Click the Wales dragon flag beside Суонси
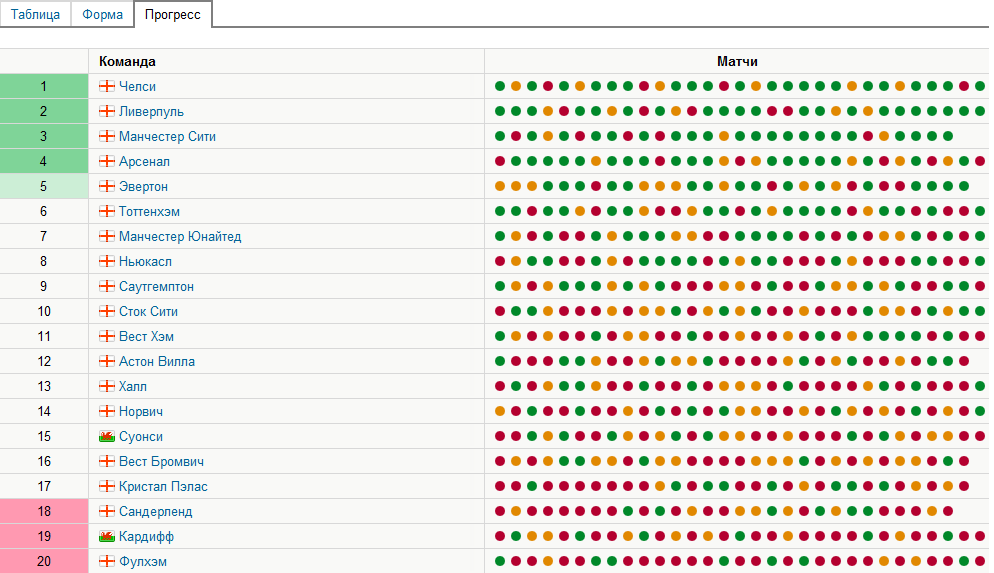 click(107, 437)
